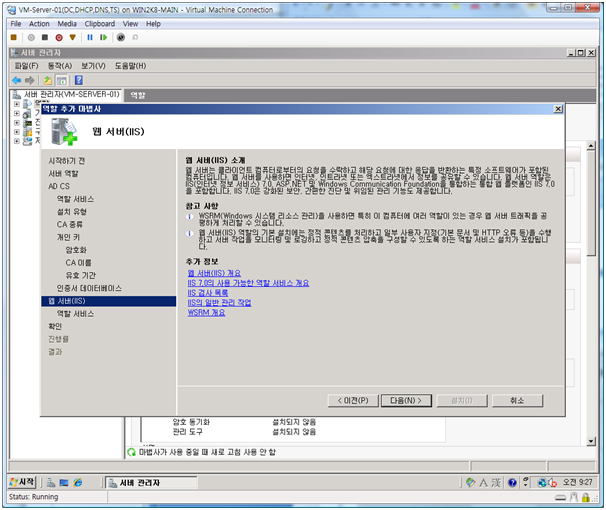This screenshot has height=510, width=606.
Task: Open 보기(V) menu in 서버 관리자
Action: 93,66
